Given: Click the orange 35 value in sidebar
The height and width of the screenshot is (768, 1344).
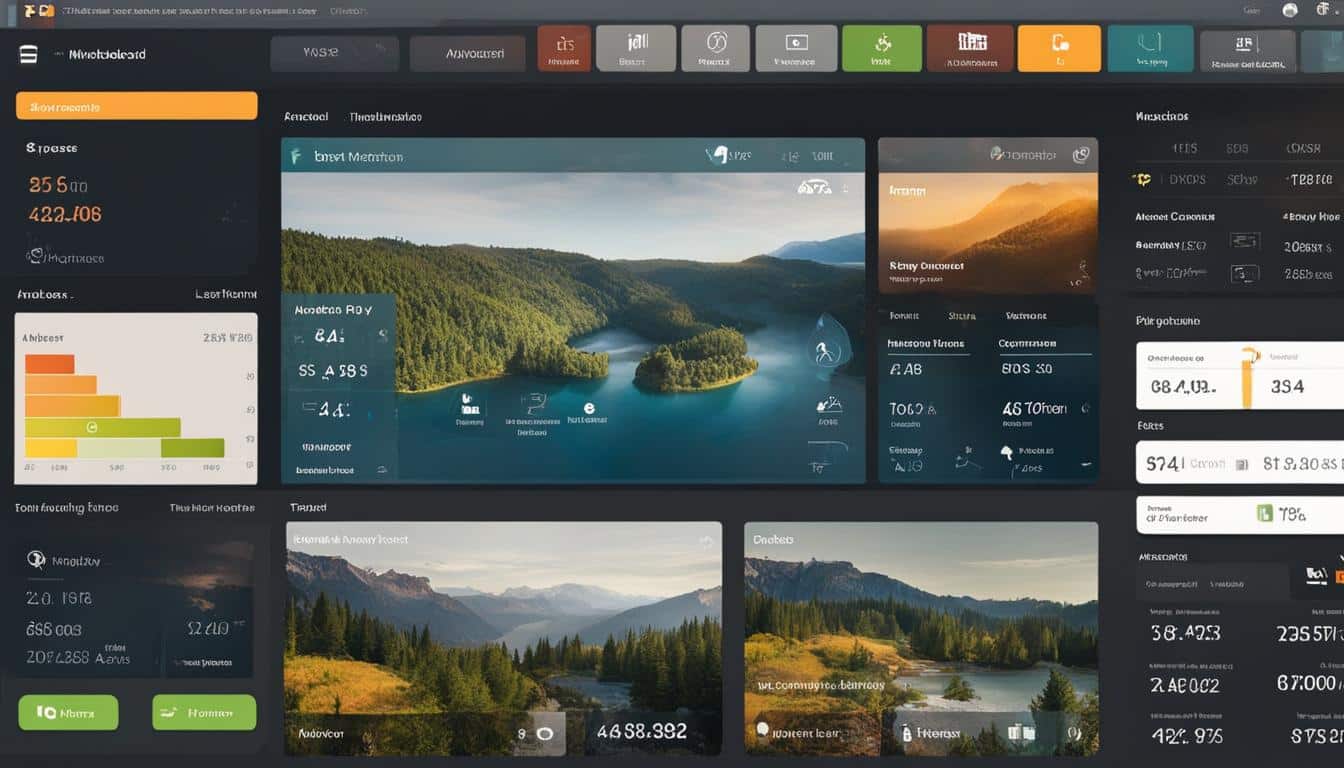Looking at the screenshot, I should click(x=58, y=185).
